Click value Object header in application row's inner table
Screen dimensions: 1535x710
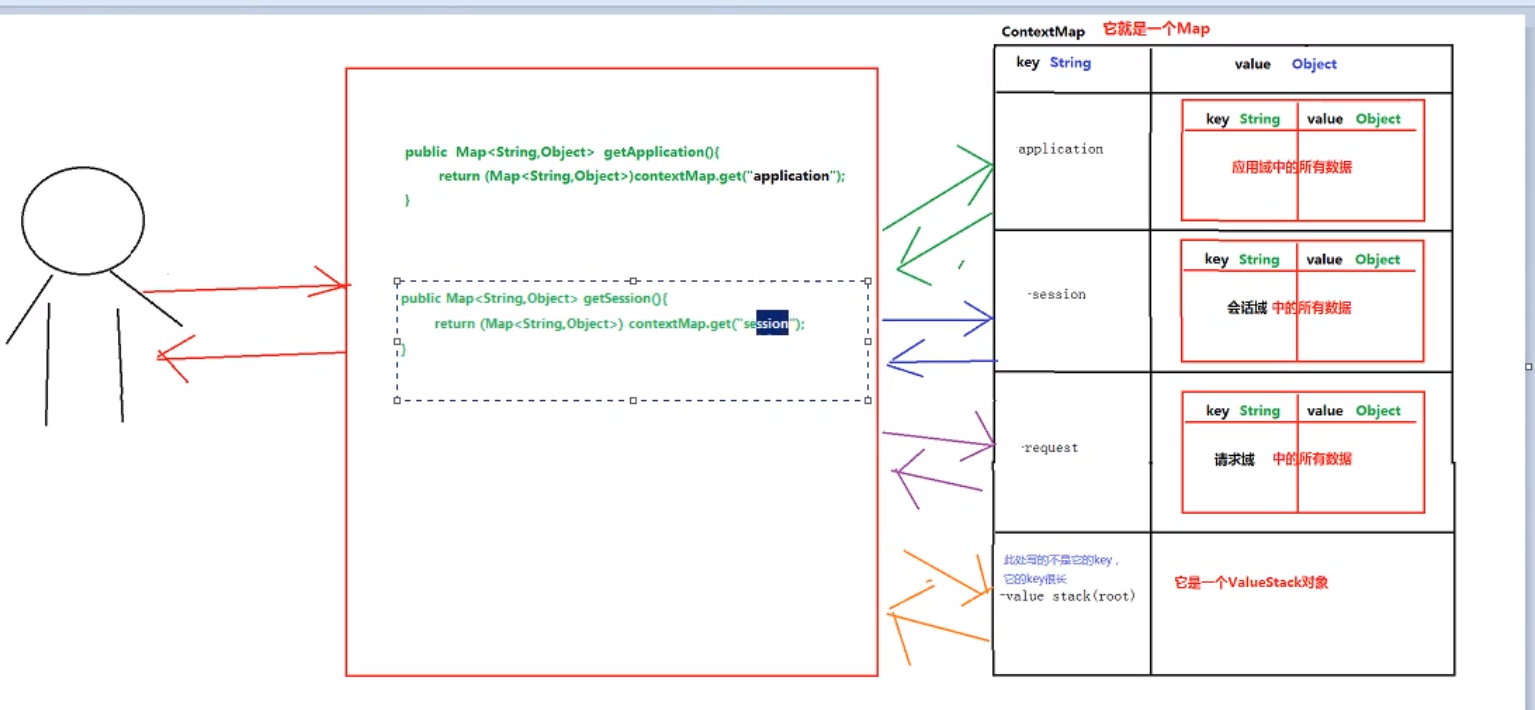(x=1354, y=119)
